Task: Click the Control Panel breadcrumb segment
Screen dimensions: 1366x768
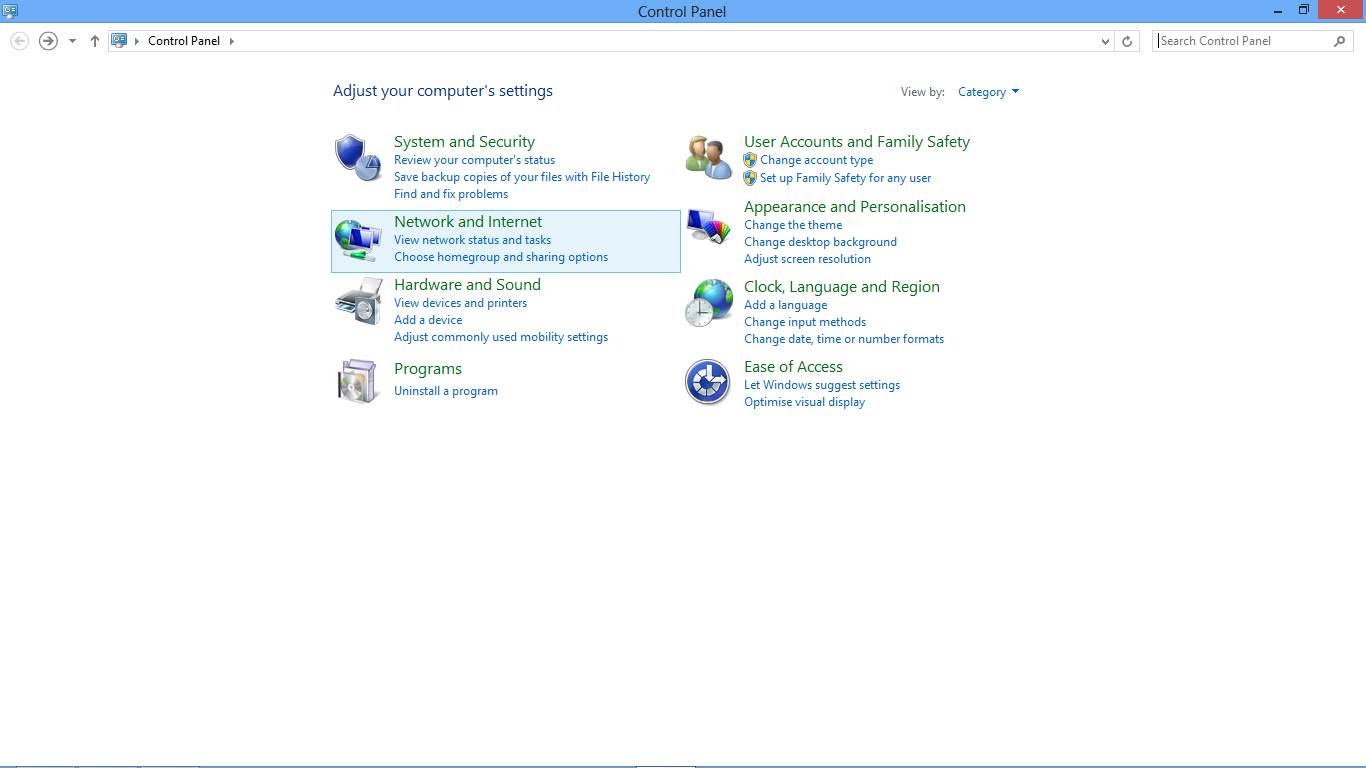Action: [184, 41]
